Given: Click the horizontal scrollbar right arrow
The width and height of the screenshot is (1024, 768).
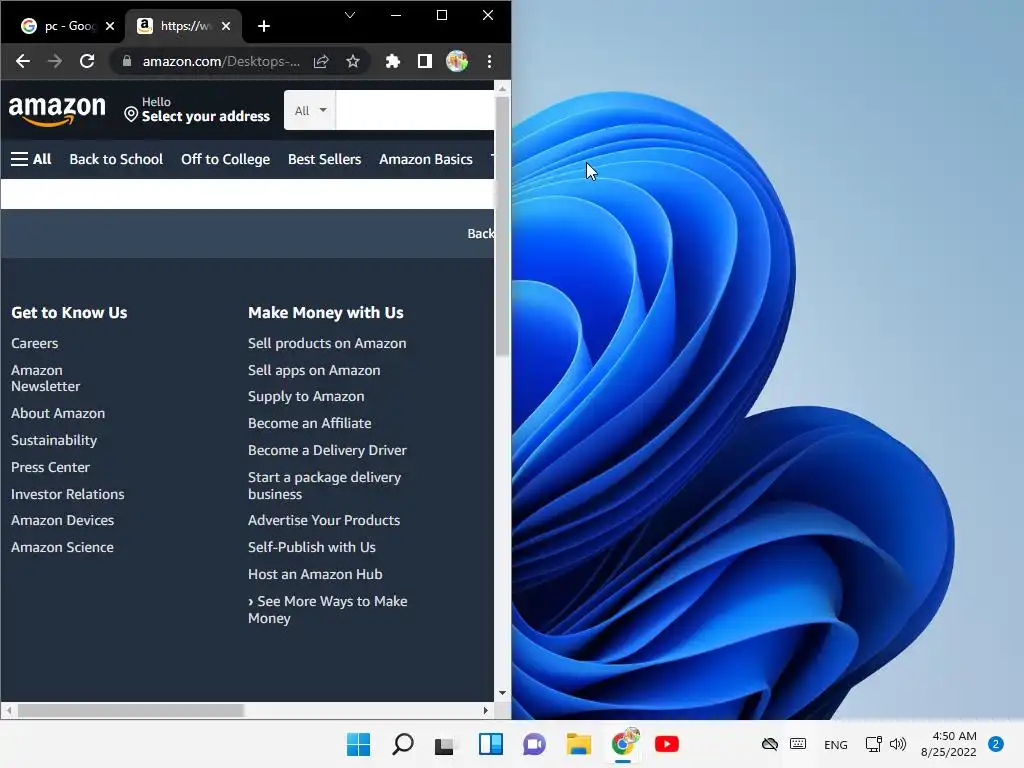Looking at the screenshot, I should pyautogui.click(x=485, y=711).
